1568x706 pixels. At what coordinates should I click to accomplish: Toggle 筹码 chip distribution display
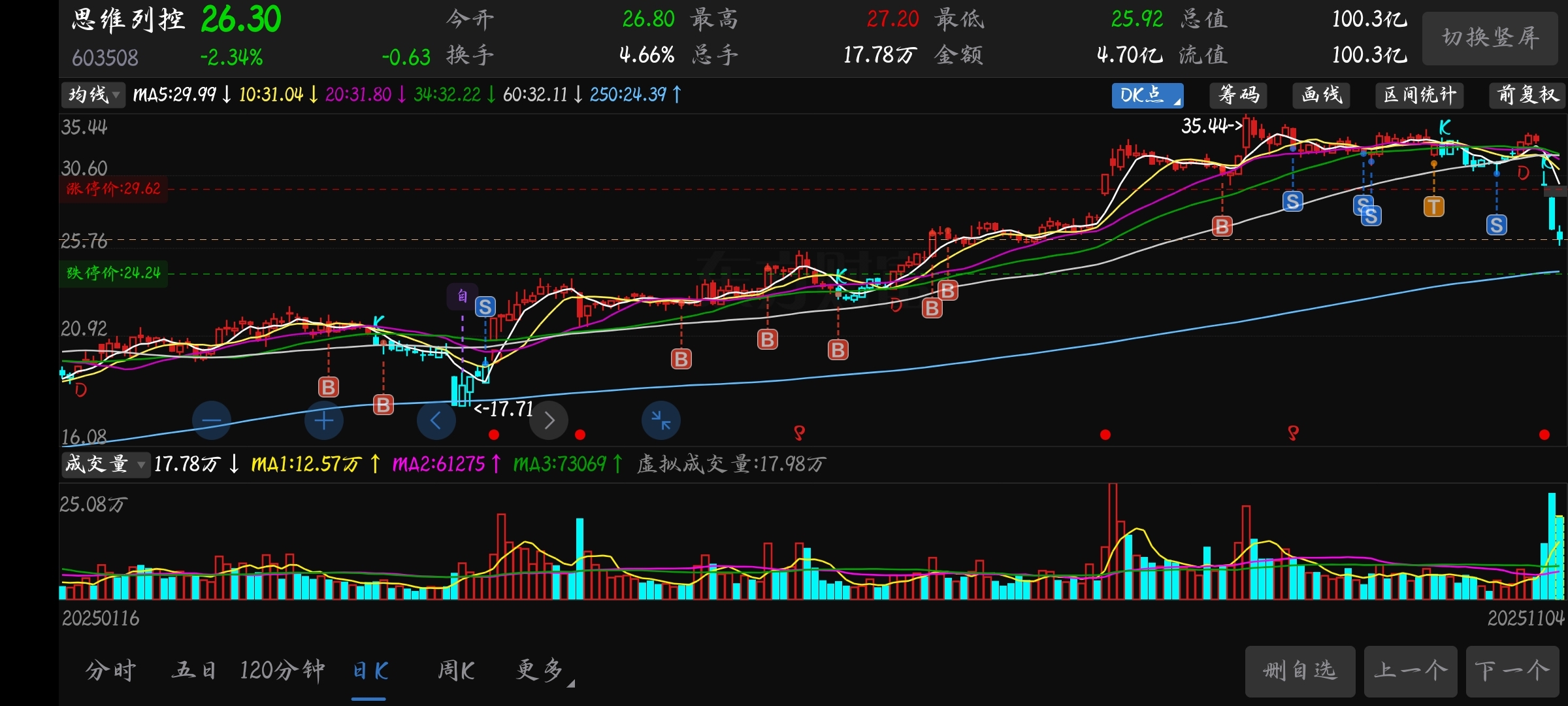point(1238,95)
